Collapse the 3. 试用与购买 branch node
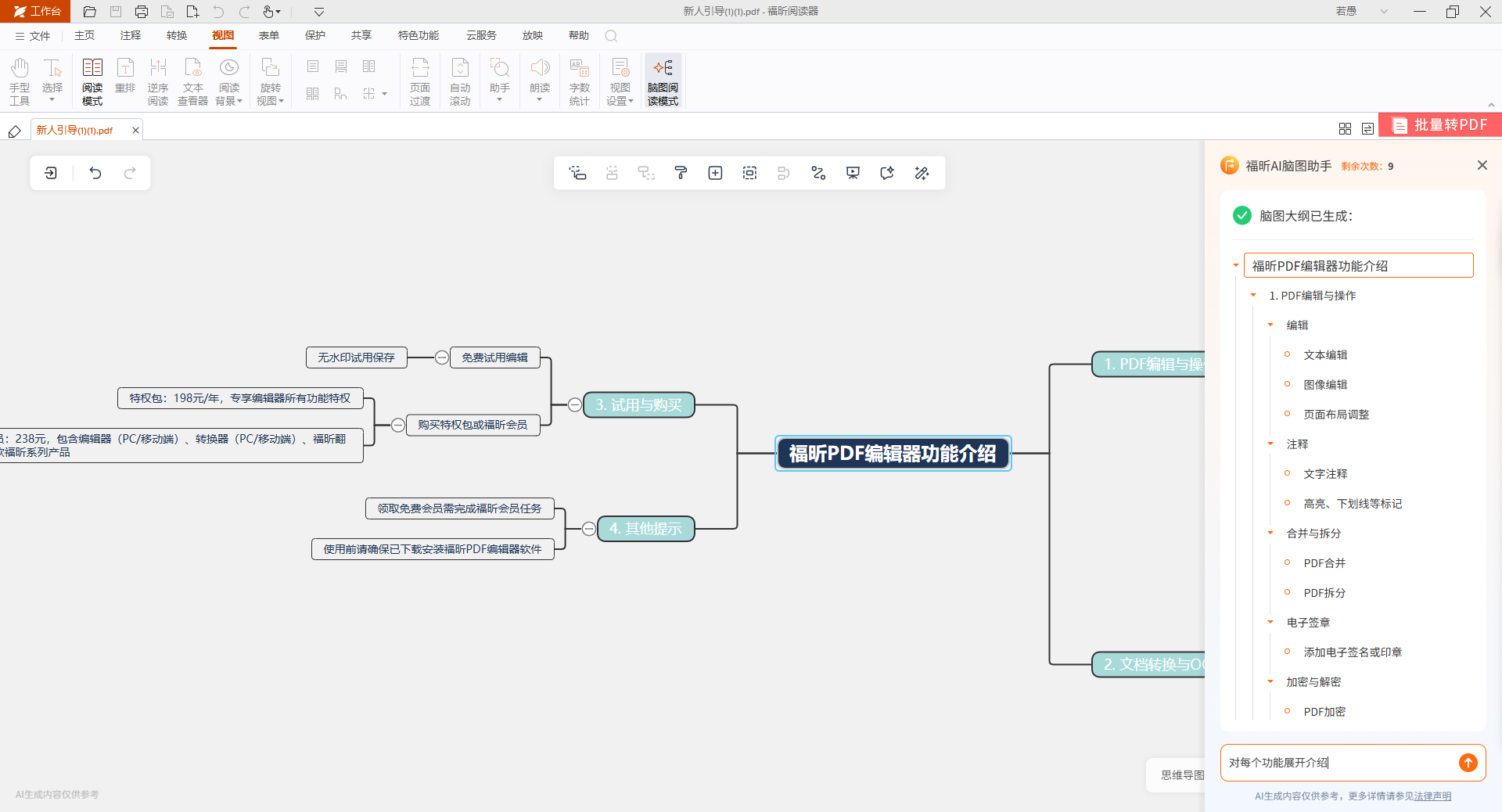Image resolution: width=1502 pixels, height=812 pixels. [575, 405]
